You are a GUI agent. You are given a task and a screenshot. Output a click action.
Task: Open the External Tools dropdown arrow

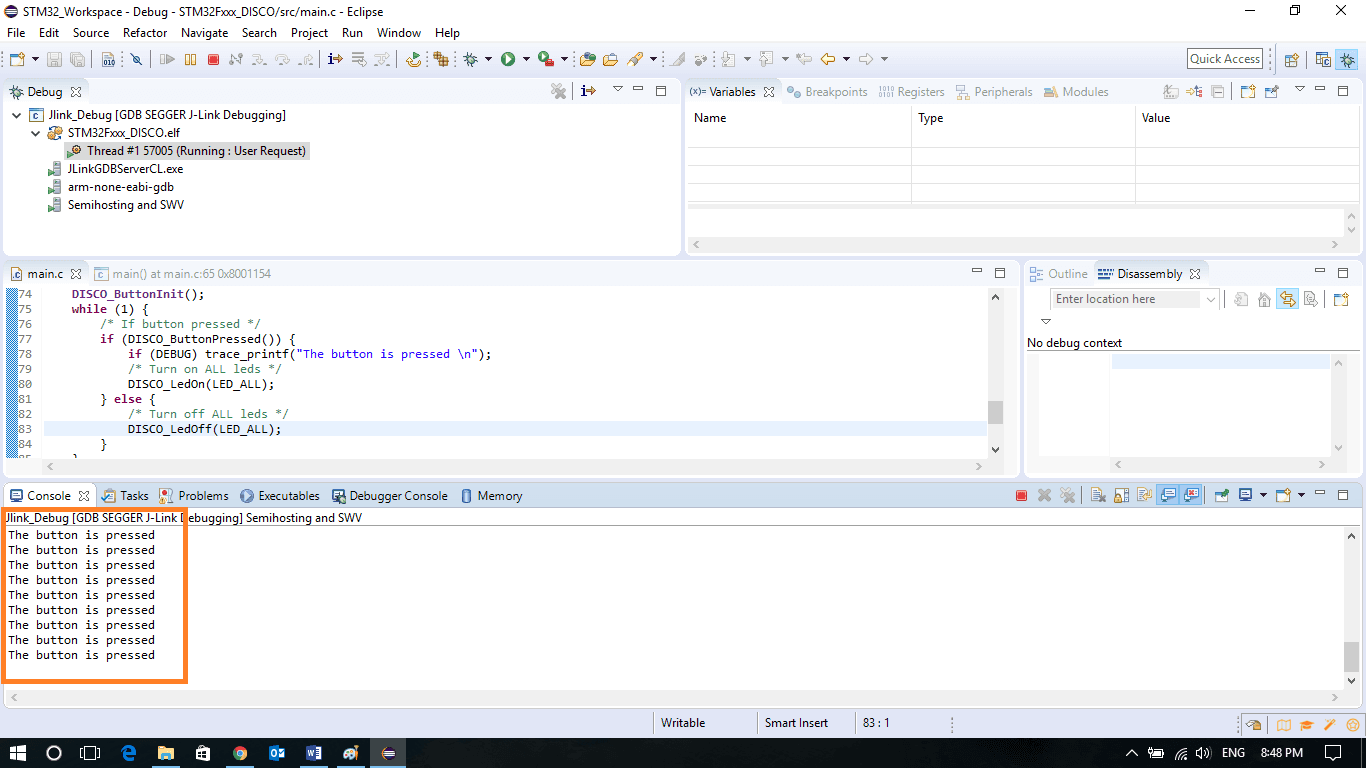click(564, 59)
